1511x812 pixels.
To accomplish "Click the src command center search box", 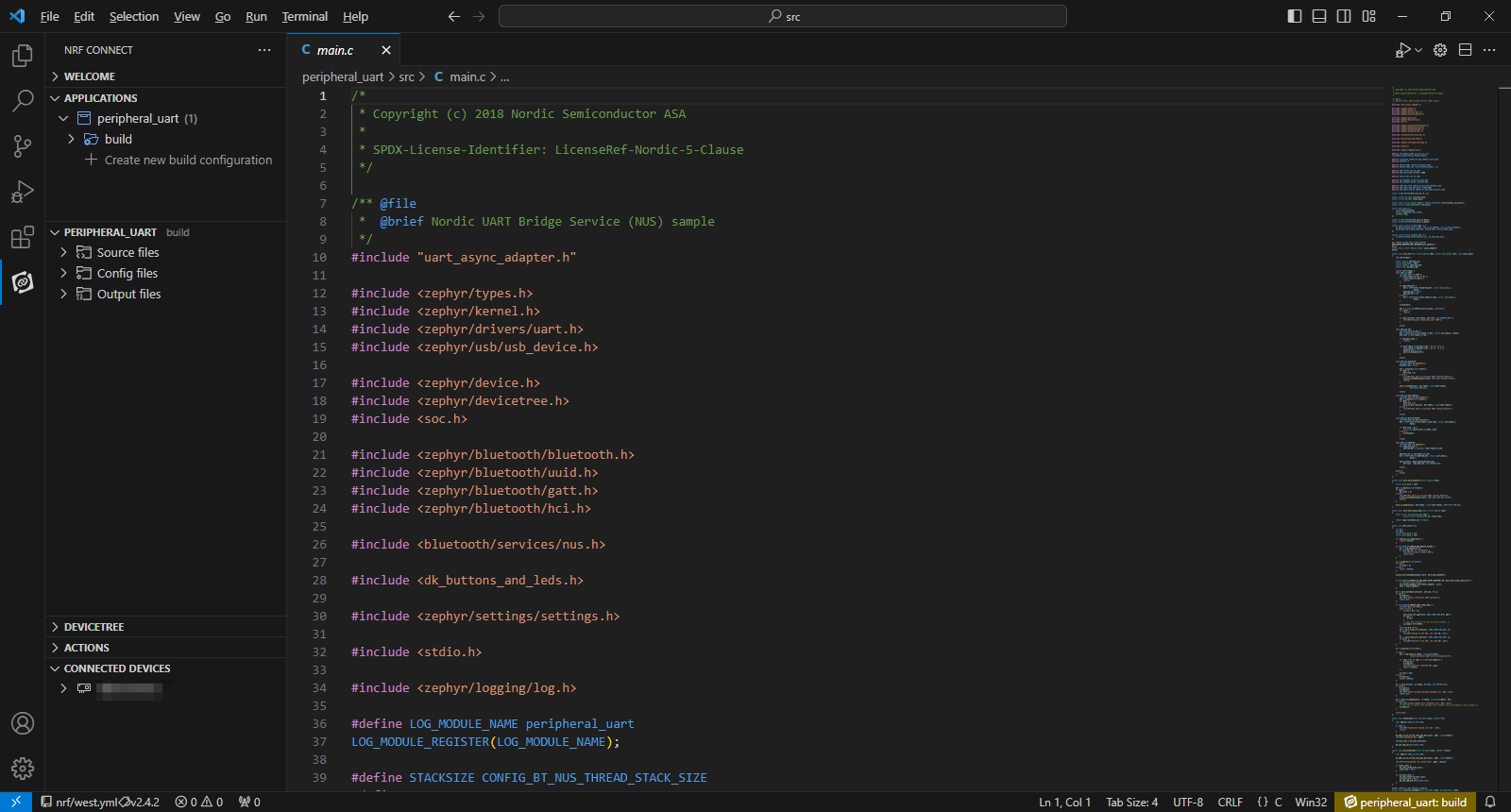I will (783, 16).
